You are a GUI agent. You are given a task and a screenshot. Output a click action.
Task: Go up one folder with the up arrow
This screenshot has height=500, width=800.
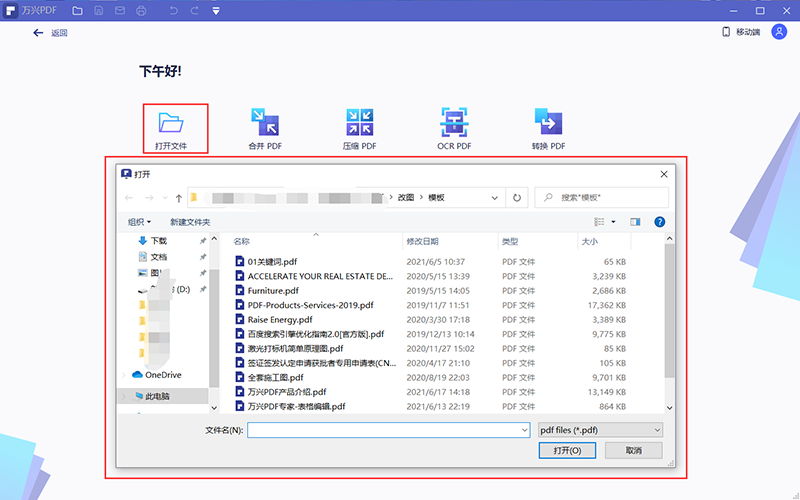click(178, 198)
